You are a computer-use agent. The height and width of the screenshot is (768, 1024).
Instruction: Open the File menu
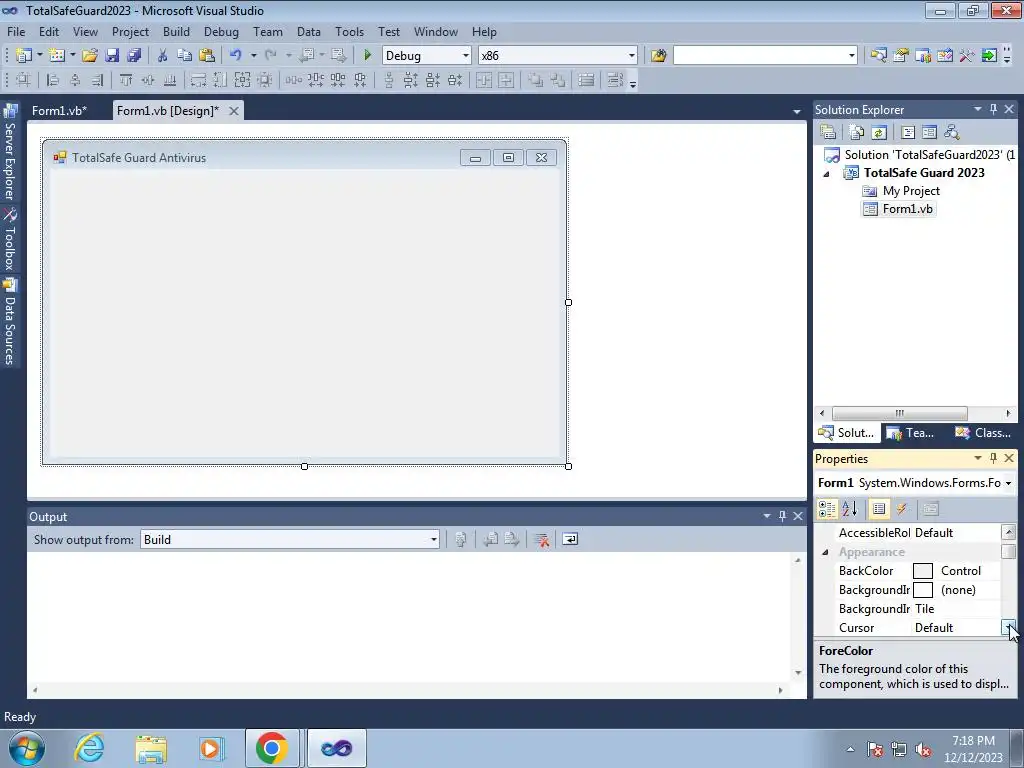[16, 31]
